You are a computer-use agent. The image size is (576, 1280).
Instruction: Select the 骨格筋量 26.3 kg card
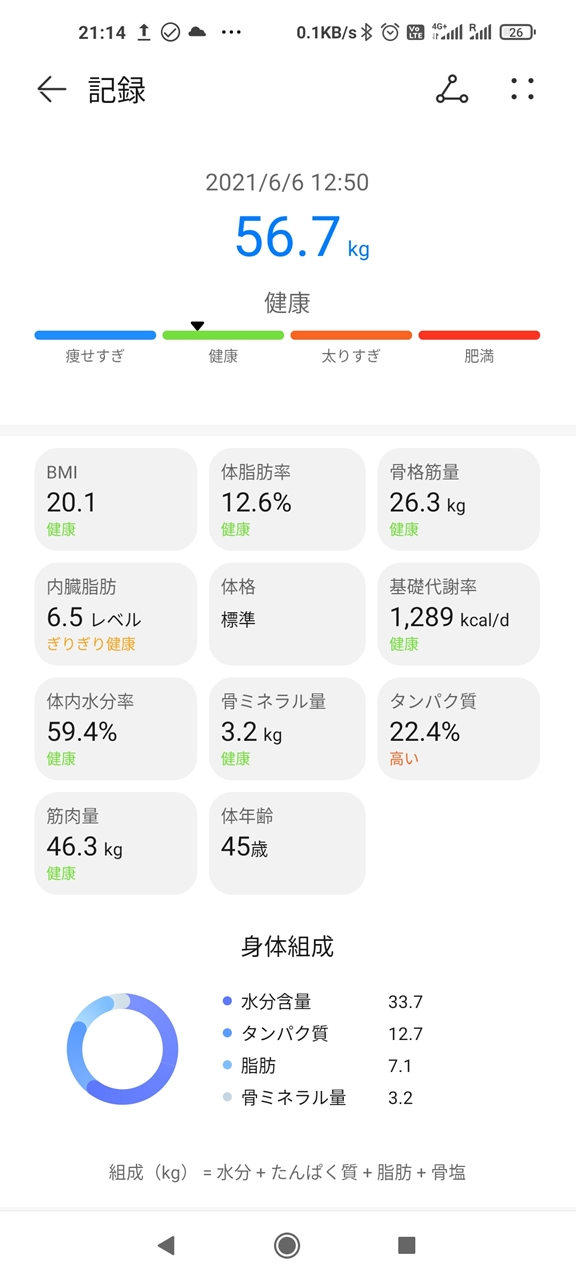[x=459, y=499]
